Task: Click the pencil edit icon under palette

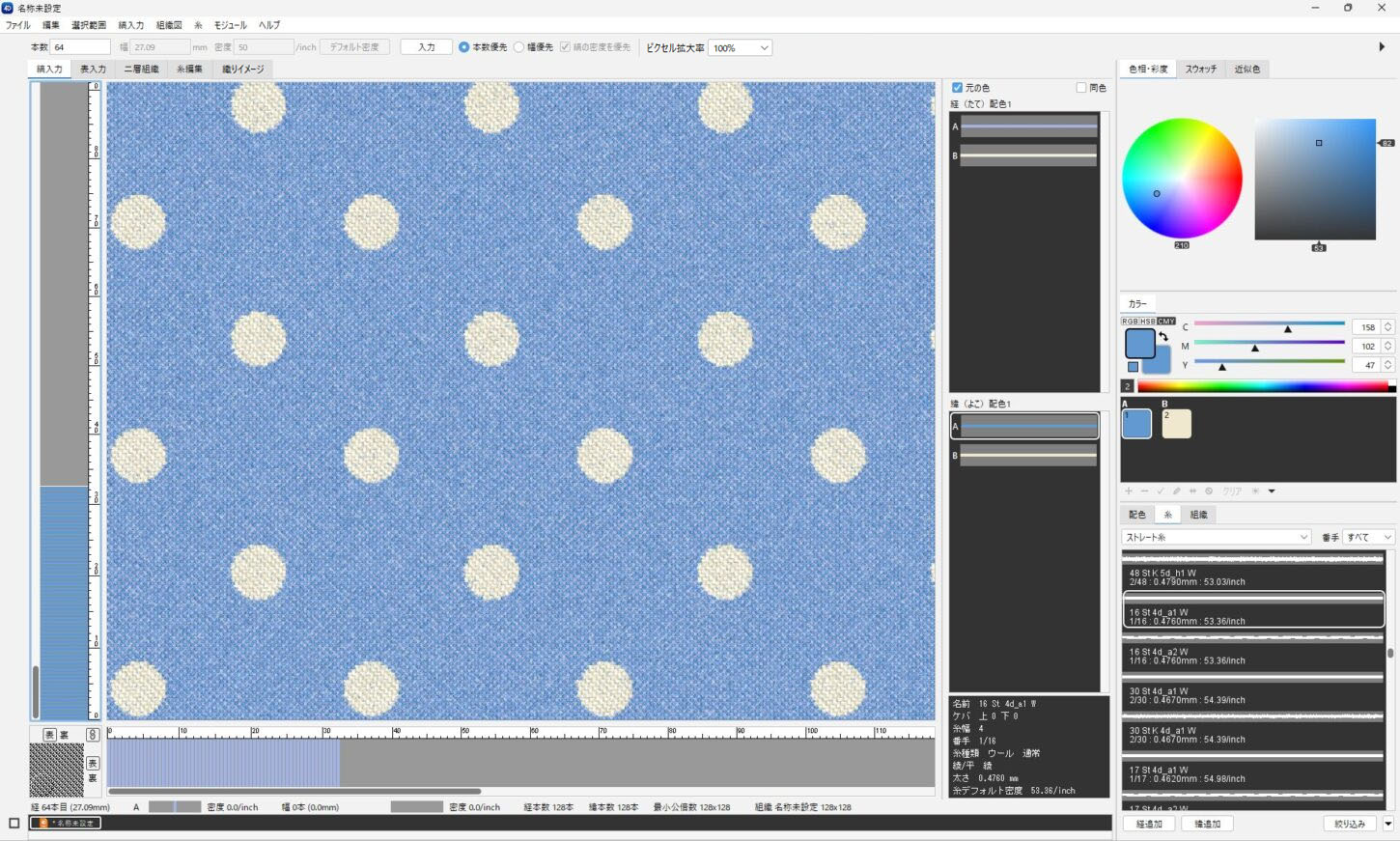Action: tap(1176, 491)
